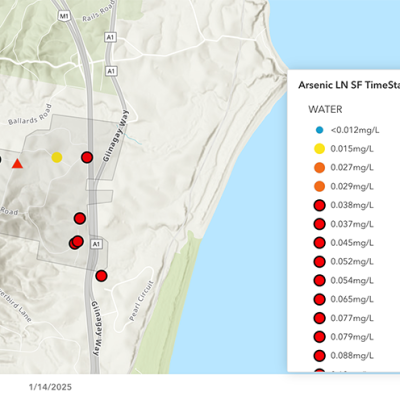Click the 1/14/2025 date label

[x=50, y=387]
